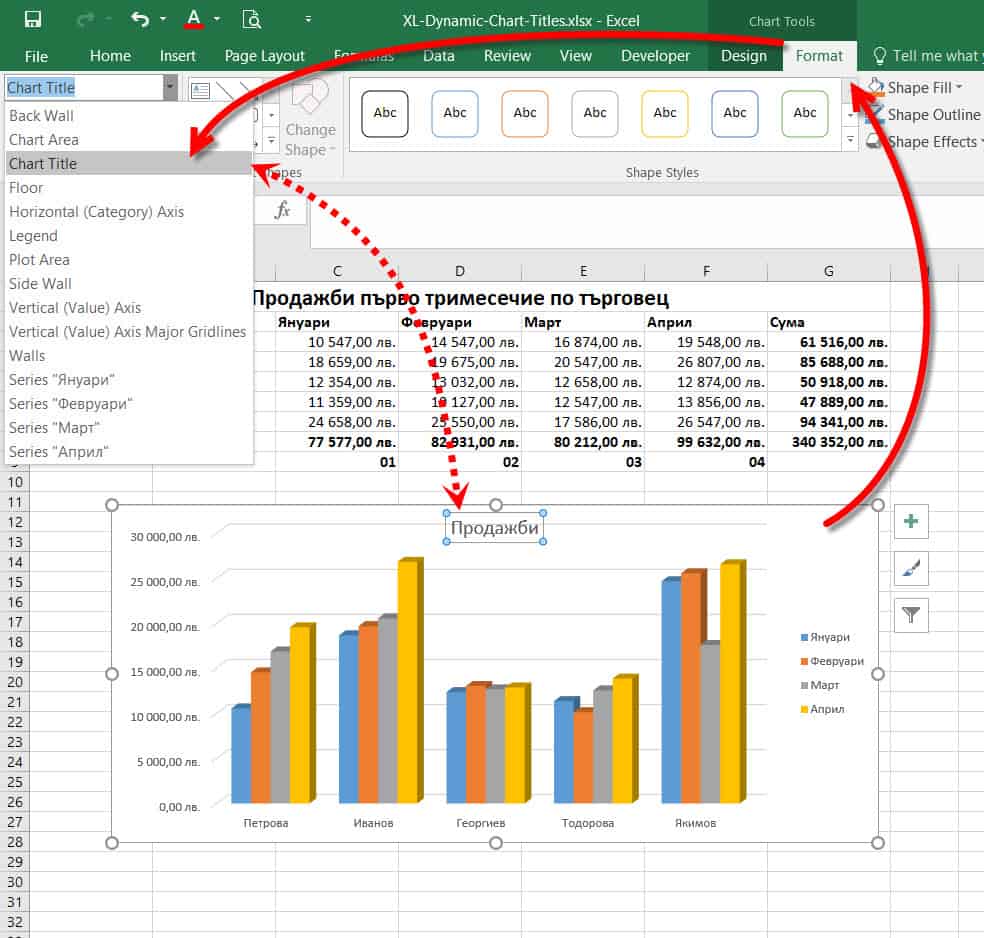The image size is (984, 938).
Task: Pick Vertical (Value) Axis Major Gridlines
Action: point(129,331)
